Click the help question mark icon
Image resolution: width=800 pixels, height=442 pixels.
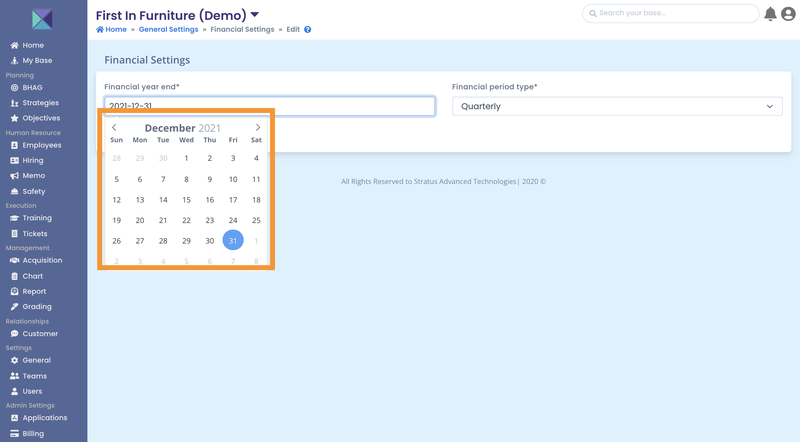[x=307, y=30]
